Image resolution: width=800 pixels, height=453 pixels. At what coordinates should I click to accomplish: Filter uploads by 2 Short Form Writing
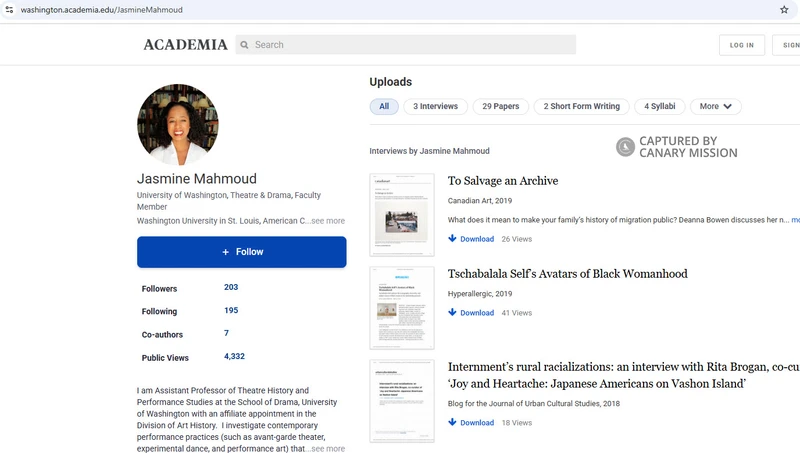pos(581,106)
